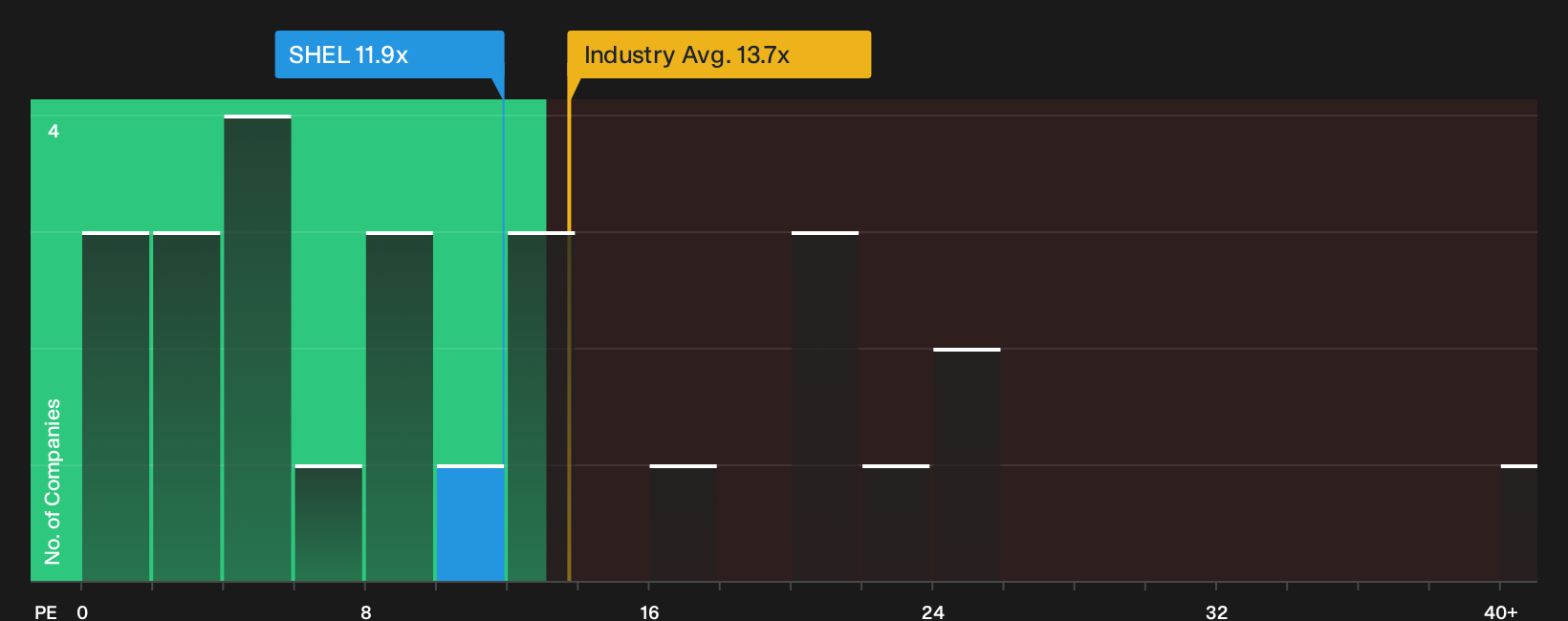Image resolution: width=1568 pixels, height=621 pixels.
Task: Click the blue highlighted SHEL histogram bar
Action: 470,524
